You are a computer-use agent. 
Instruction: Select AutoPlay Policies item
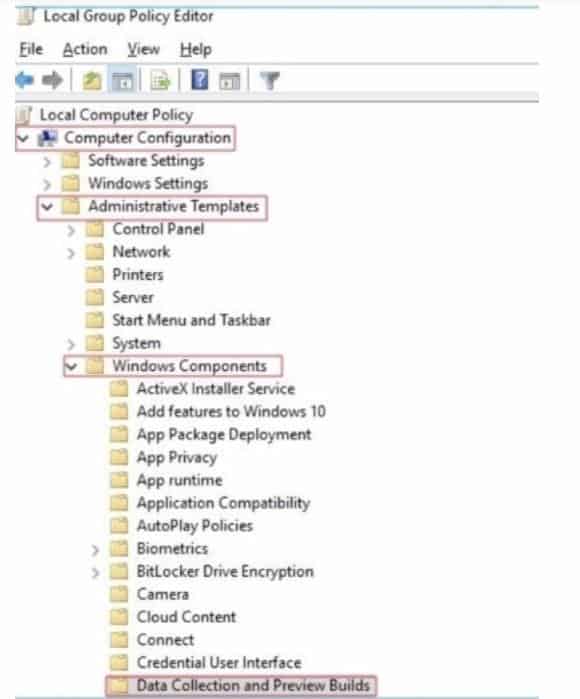pos(195,526)
